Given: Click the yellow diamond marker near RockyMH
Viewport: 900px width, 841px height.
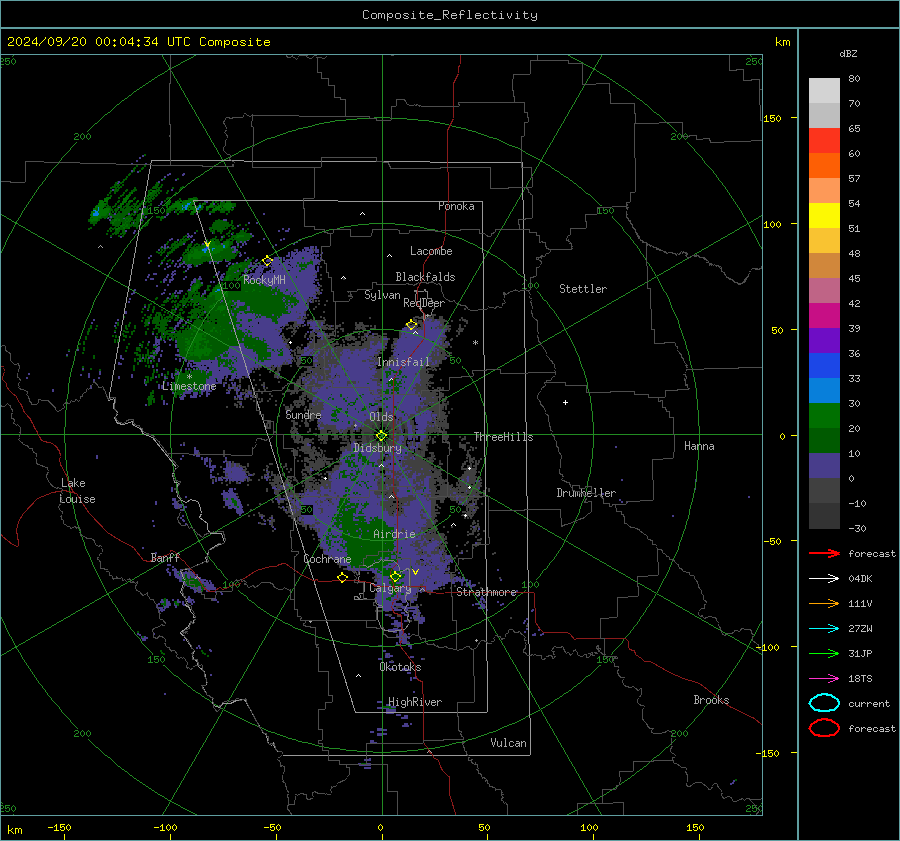Looking at the screenshot, I should point(267,261).
